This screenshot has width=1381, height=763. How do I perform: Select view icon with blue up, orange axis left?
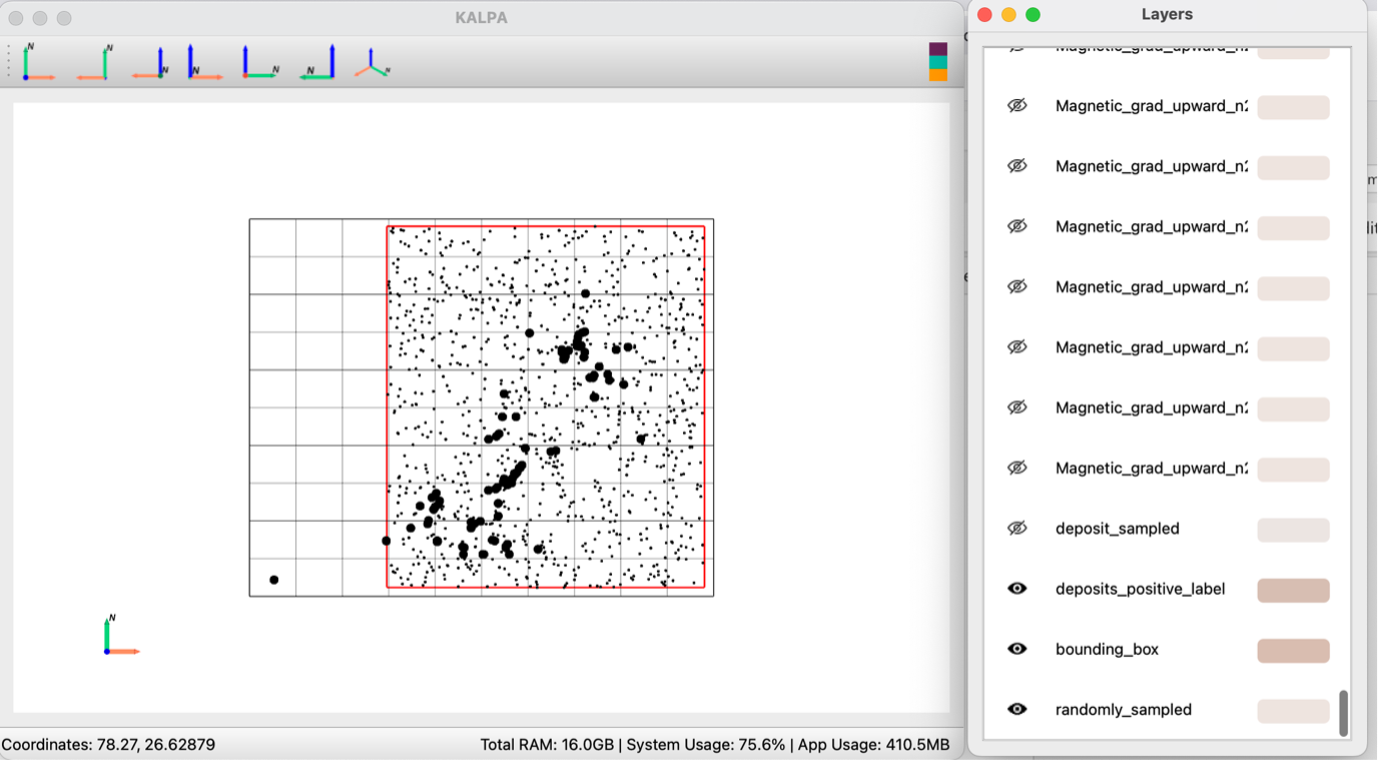pyautogui.click(x=150, y=62)
